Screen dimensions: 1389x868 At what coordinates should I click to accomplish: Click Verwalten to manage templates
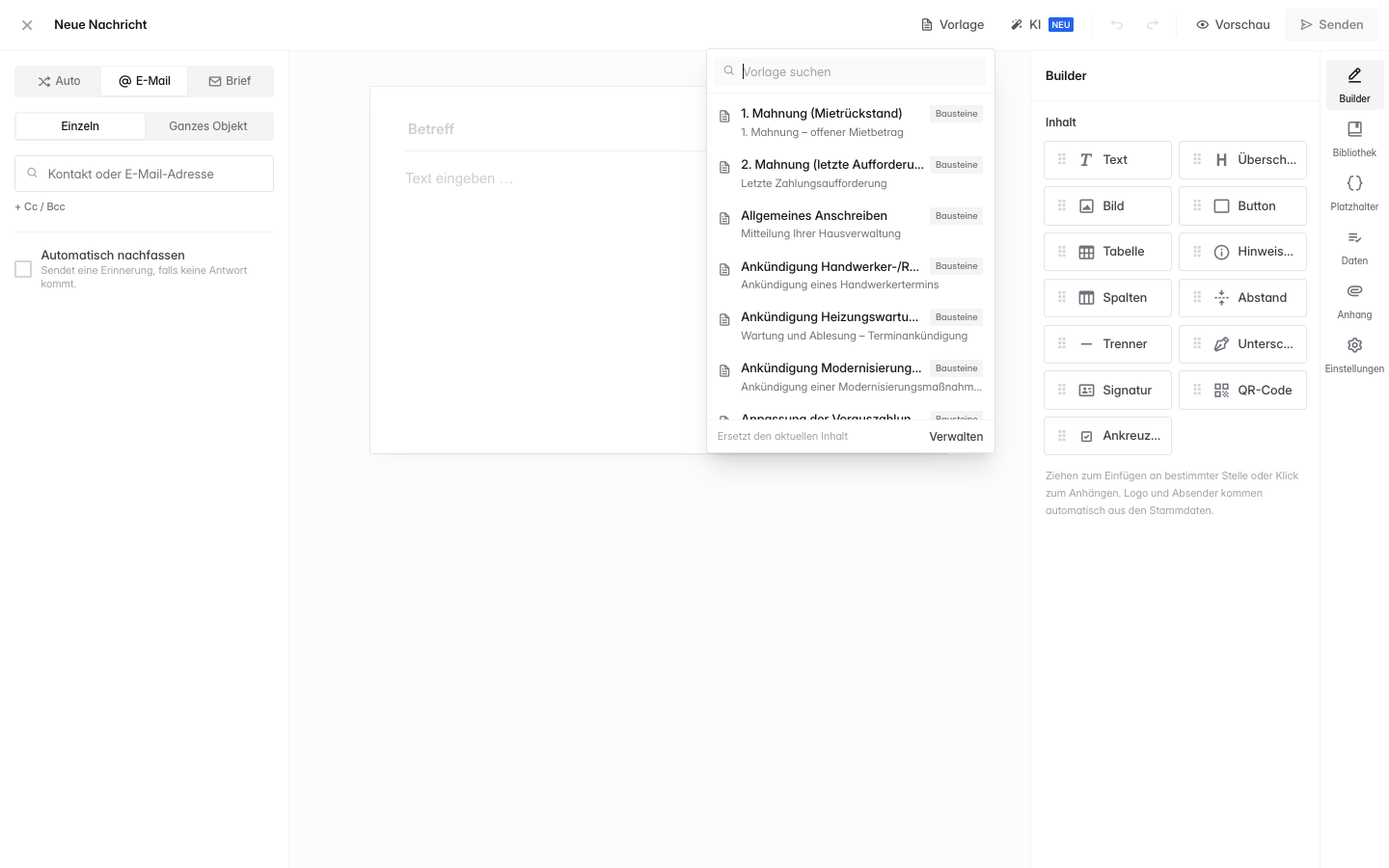point(956,437)
